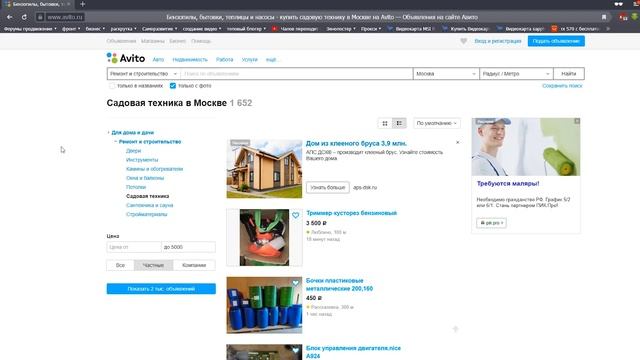Select 'Все' seller filter
This screenshot has width=640, height=360.
[120, 265]
